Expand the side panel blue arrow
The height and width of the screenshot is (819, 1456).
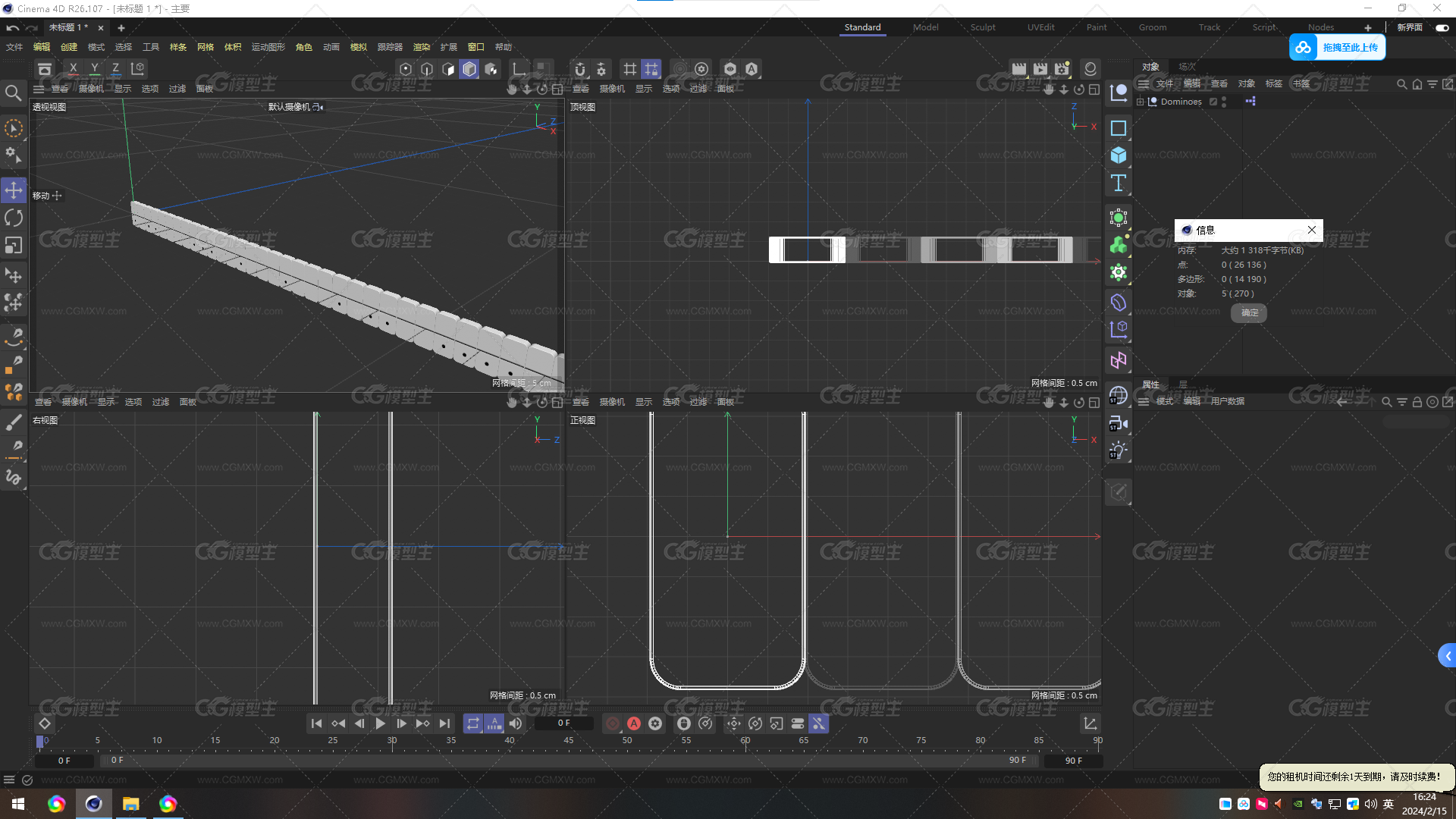1447,656
